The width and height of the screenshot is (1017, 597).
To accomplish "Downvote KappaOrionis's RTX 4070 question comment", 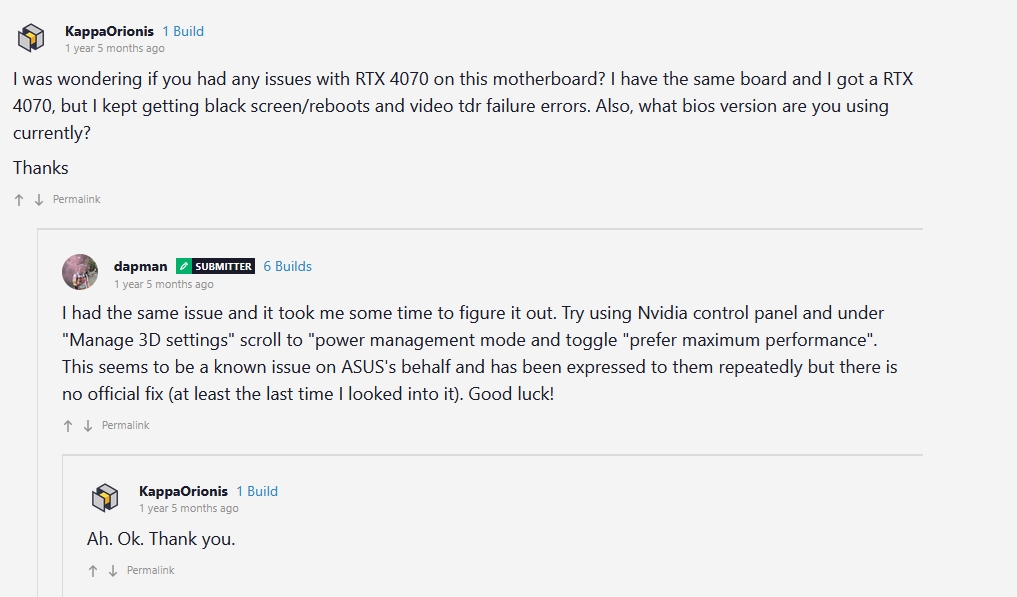I will [x=39, y=200].
